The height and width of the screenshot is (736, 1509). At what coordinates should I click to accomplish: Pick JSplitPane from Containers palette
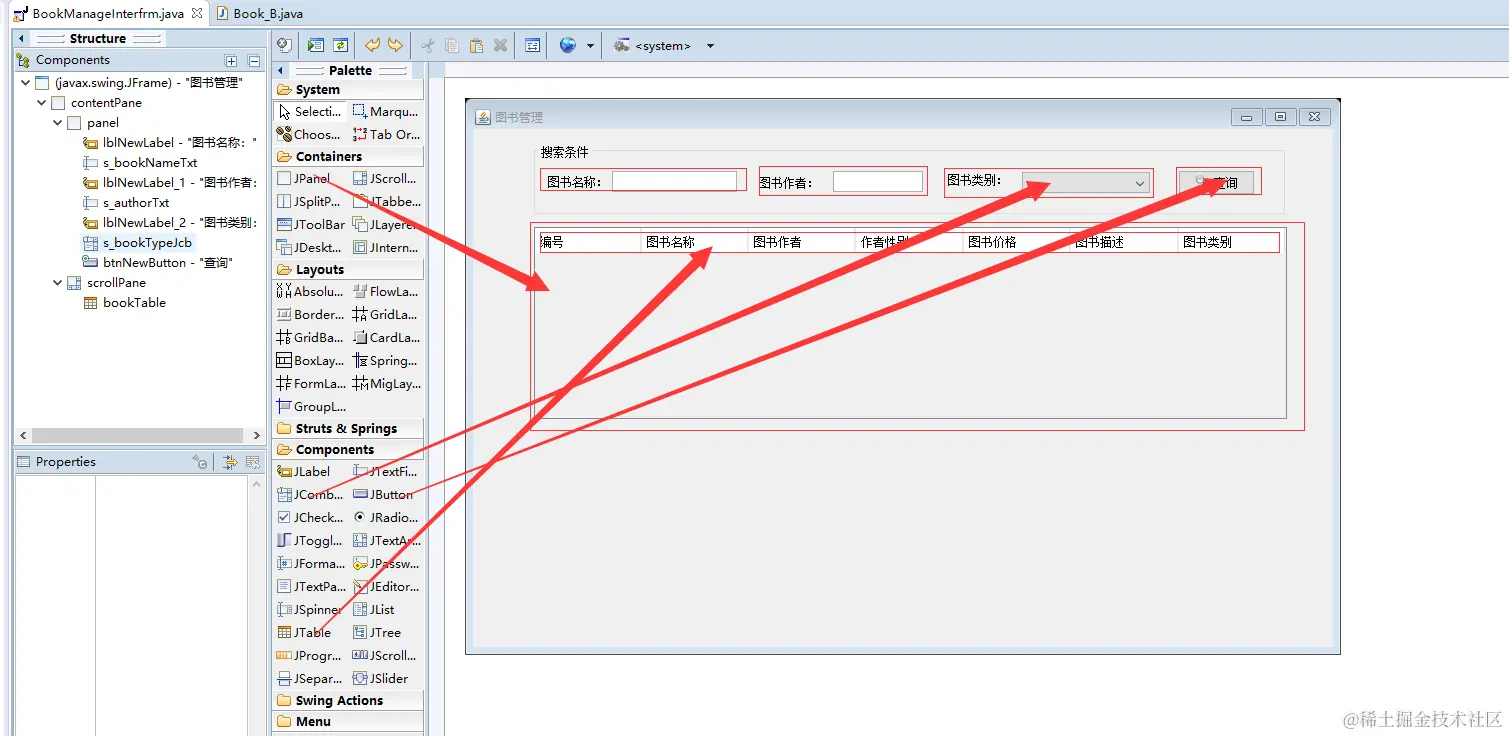[x=309, y=202]
